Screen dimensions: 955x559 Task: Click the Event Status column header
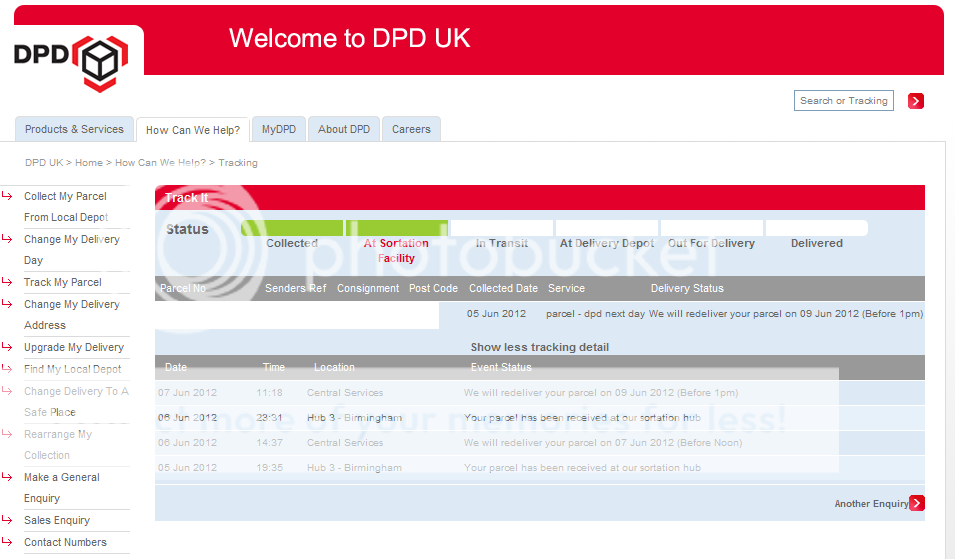[x=501, y=367]
